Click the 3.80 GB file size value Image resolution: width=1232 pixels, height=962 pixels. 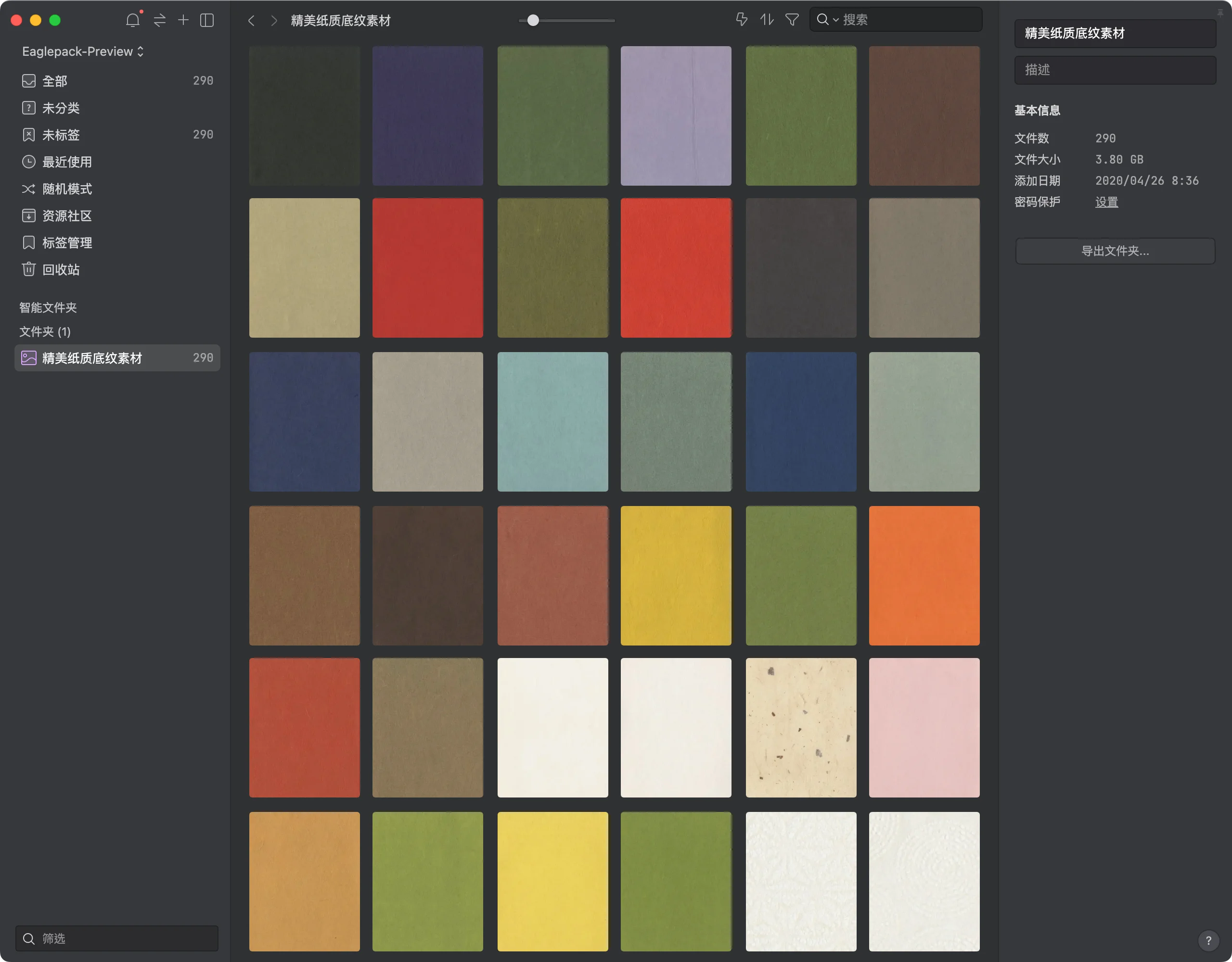click(1119, 160)
